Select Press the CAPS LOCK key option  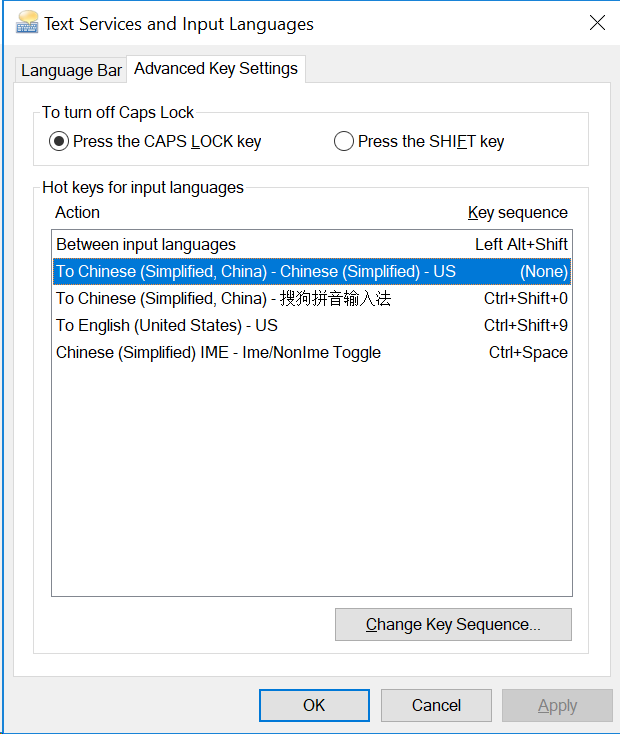coord(60,142)
